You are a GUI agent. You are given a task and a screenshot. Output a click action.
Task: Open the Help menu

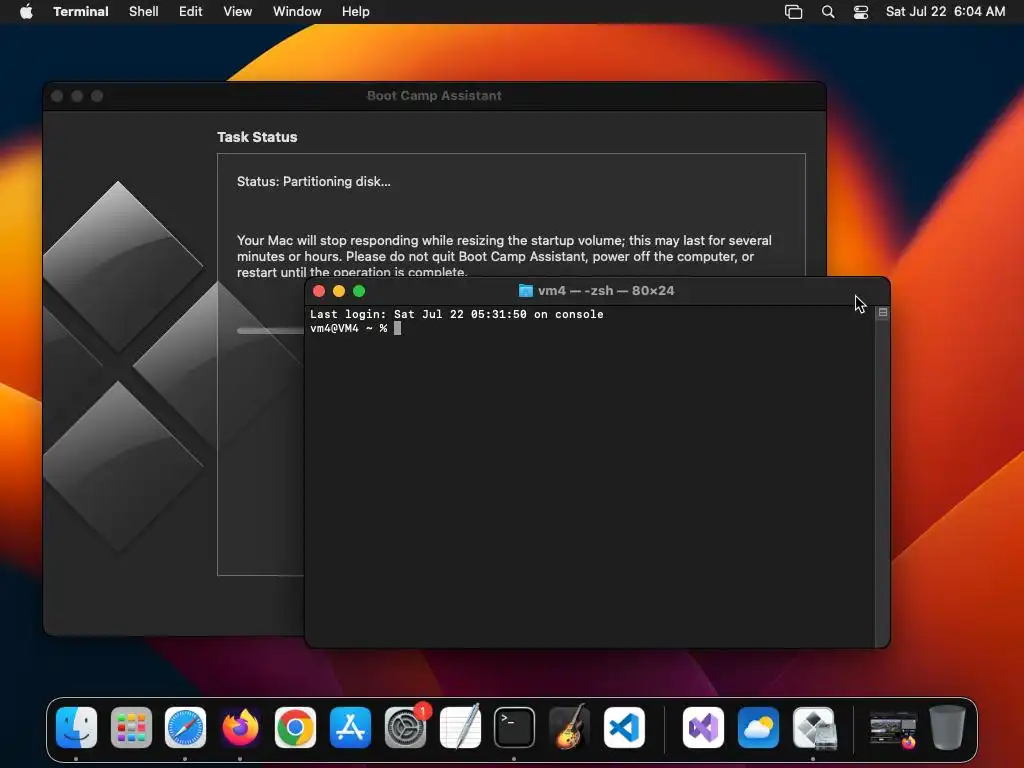click(x=356, y=11)
